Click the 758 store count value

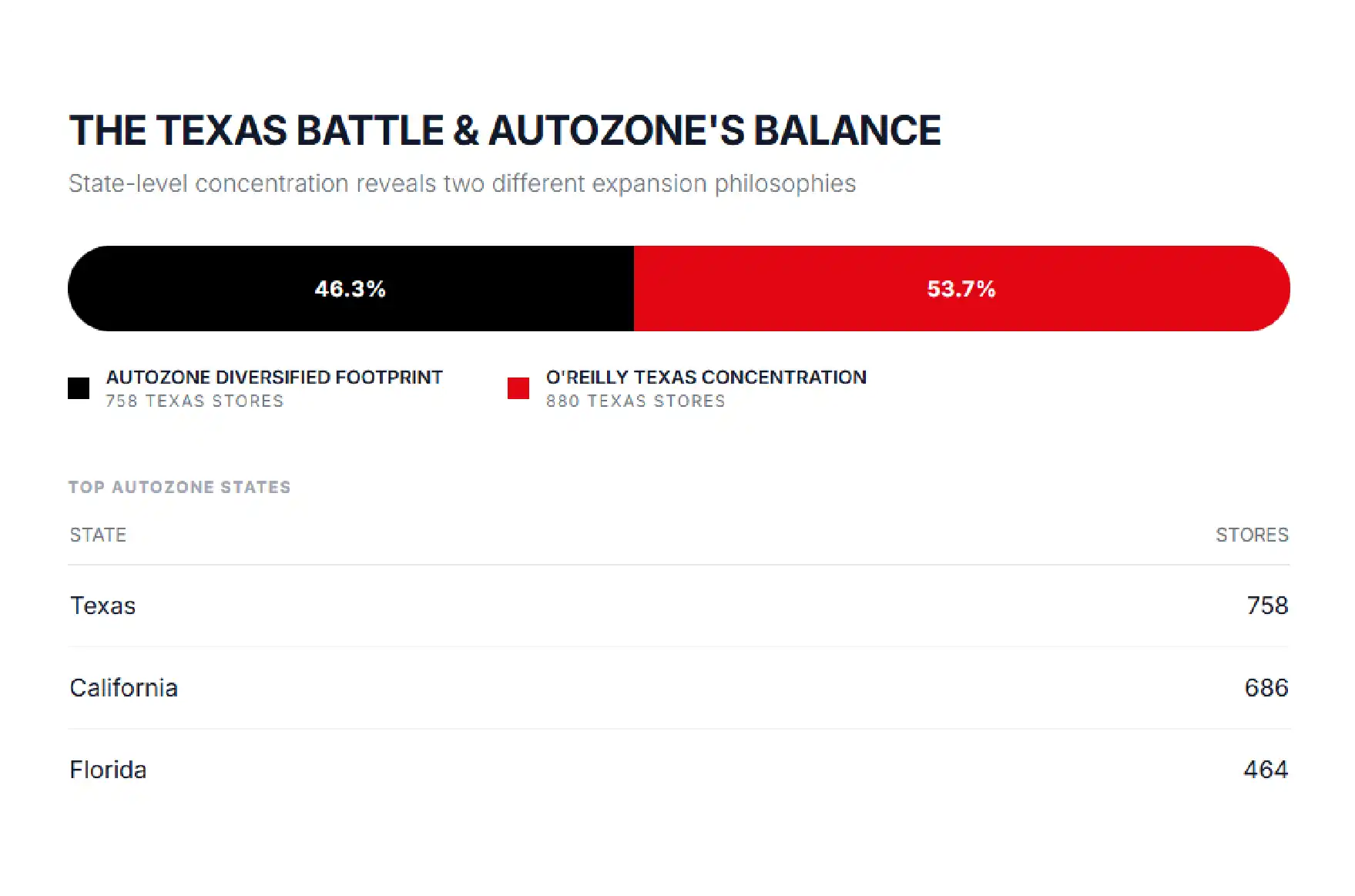[x=1267, y=606]
